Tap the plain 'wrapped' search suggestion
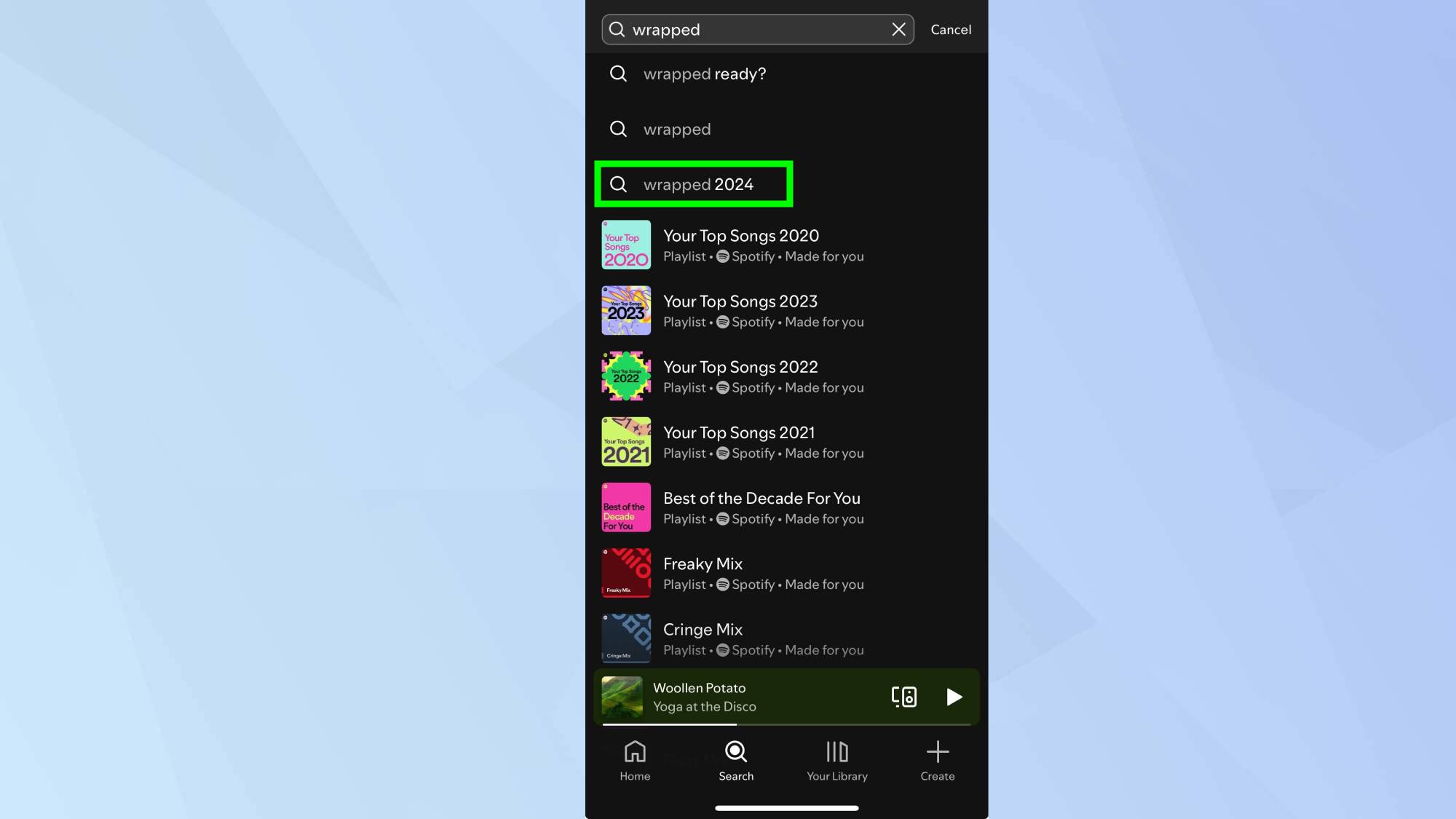 (677, 129)
